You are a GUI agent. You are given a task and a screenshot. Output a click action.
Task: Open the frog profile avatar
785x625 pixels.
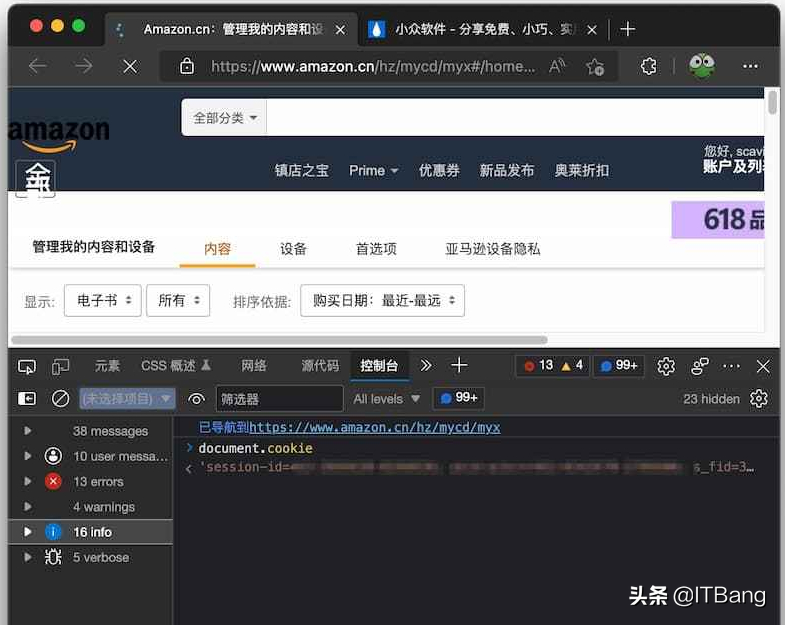702,66
